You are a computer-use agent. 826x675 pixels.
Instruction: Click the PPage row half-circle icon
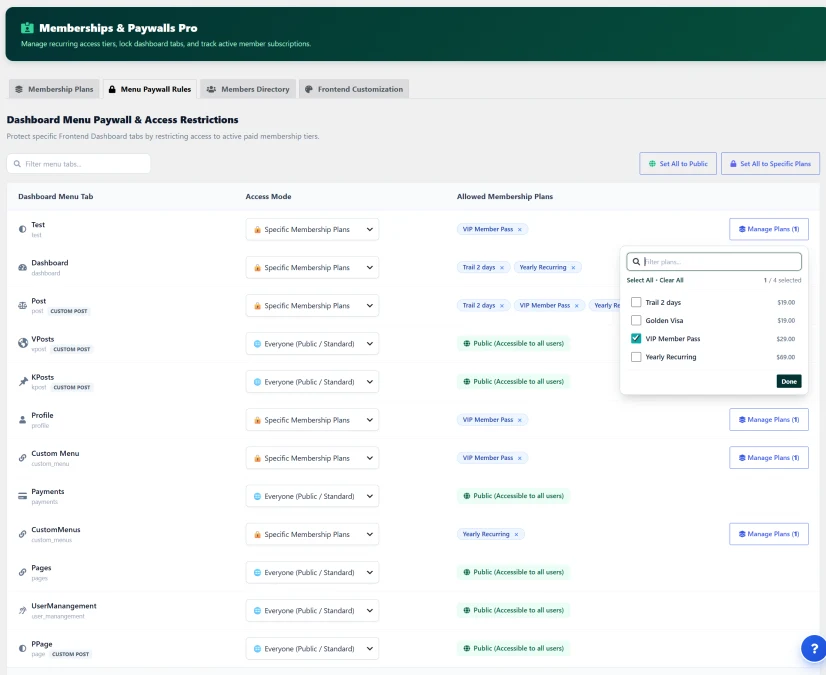click(x=22, y=648)
